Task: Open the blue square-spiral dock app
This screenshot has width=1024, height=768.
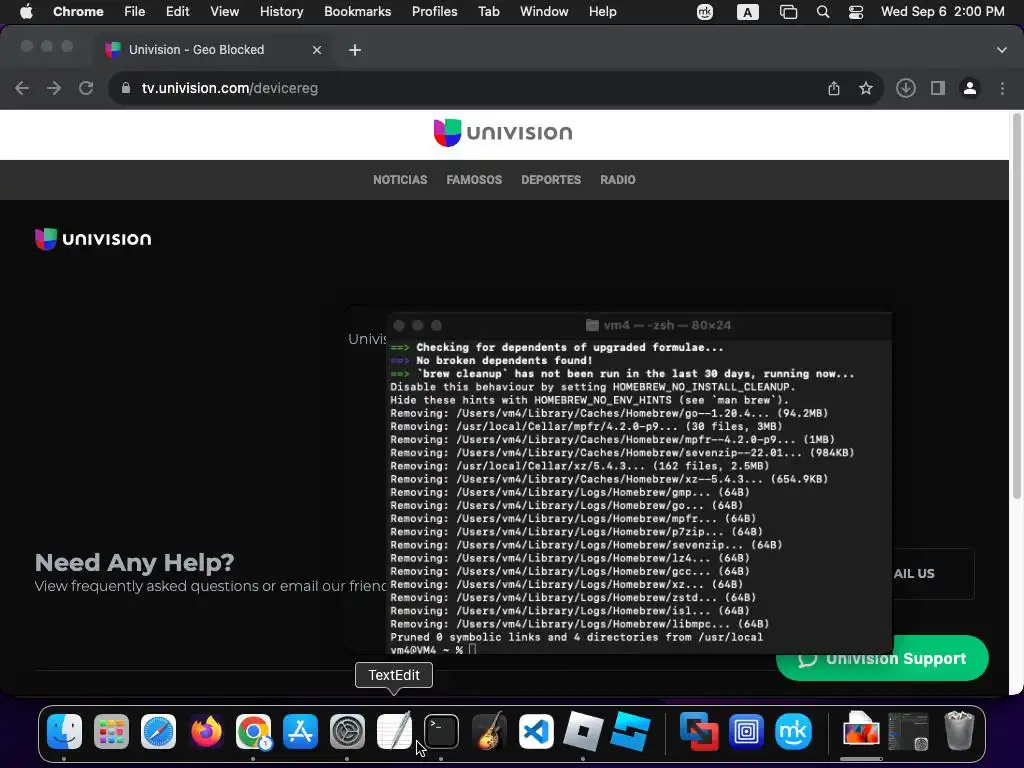Action: point(746,731)
